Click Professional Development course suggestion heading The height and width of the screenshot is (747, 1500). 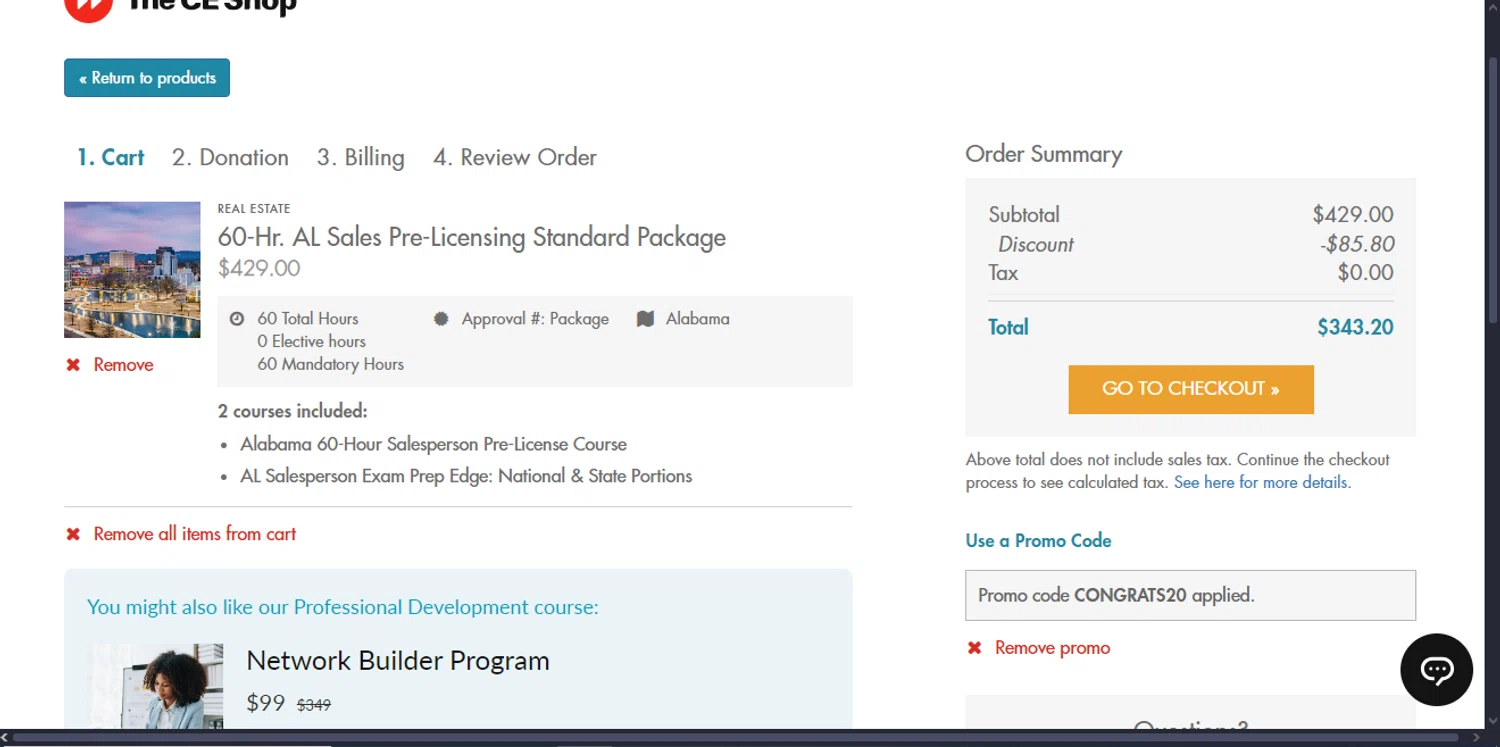[x=343, y=607]
